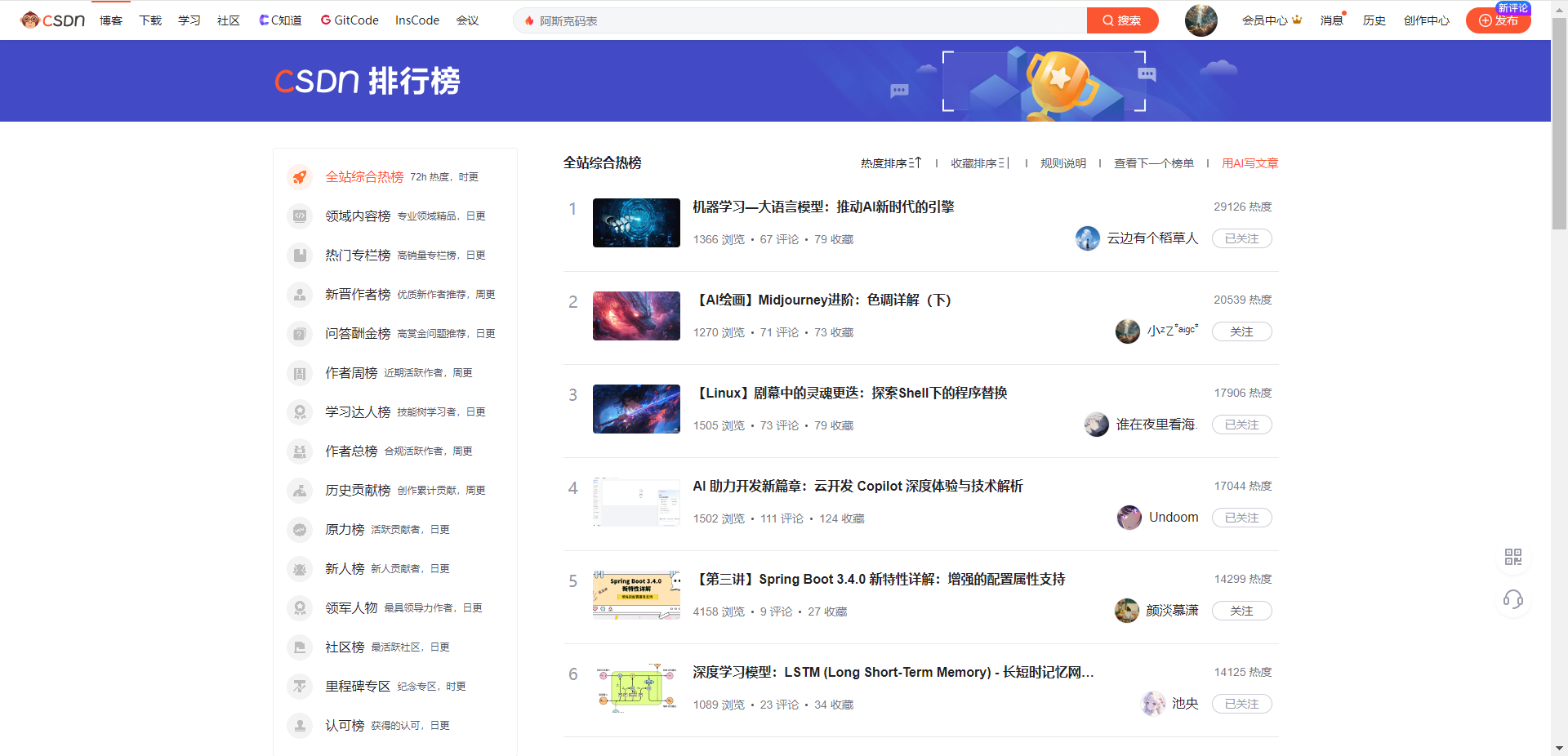This screenshot has height=756, width=1568.
Task: Toggle 已关注 for 池央
Action: tap(1241, 704)
